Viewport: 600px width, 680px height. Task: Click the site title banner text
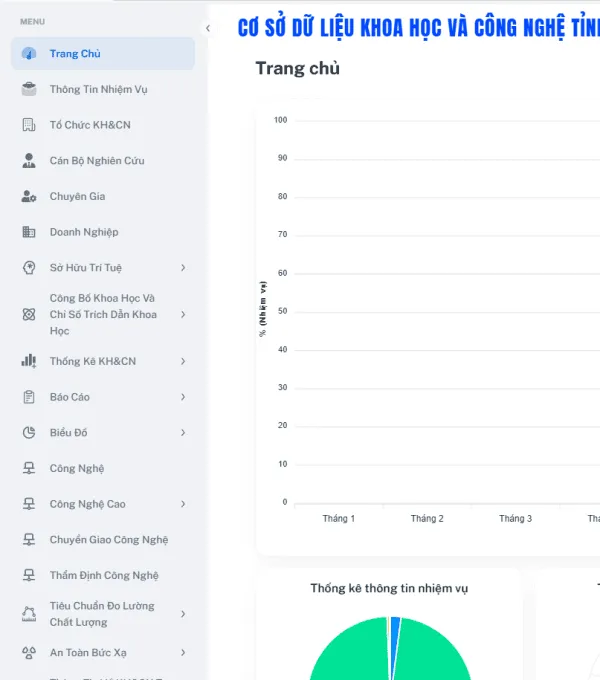pos(419,28)
